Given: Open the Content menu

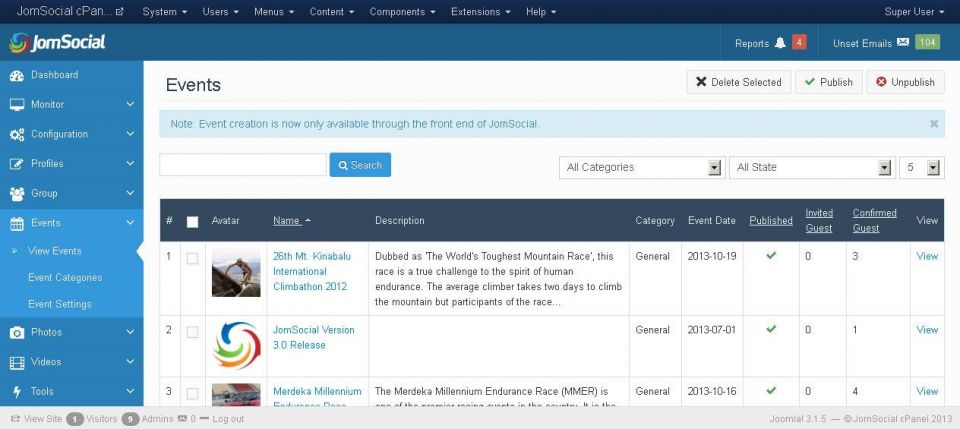Looking at the screenshot, I should point(332,12).
